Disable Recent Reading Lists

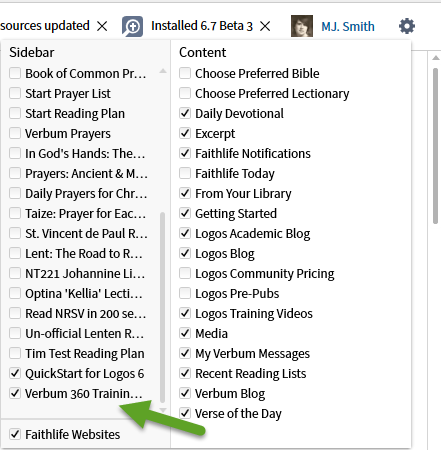[185, 373]
